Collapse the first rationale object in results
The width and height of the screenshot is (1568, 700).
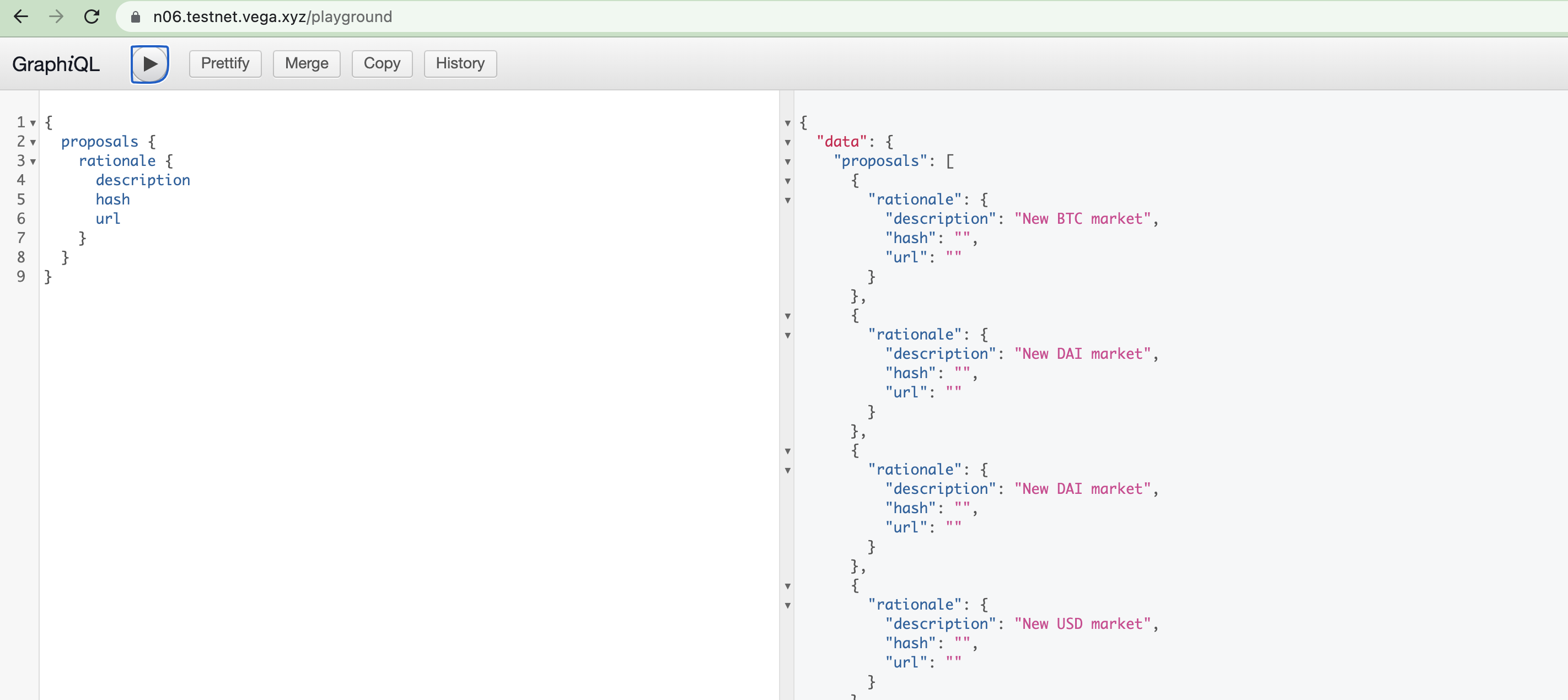(788, 200)
